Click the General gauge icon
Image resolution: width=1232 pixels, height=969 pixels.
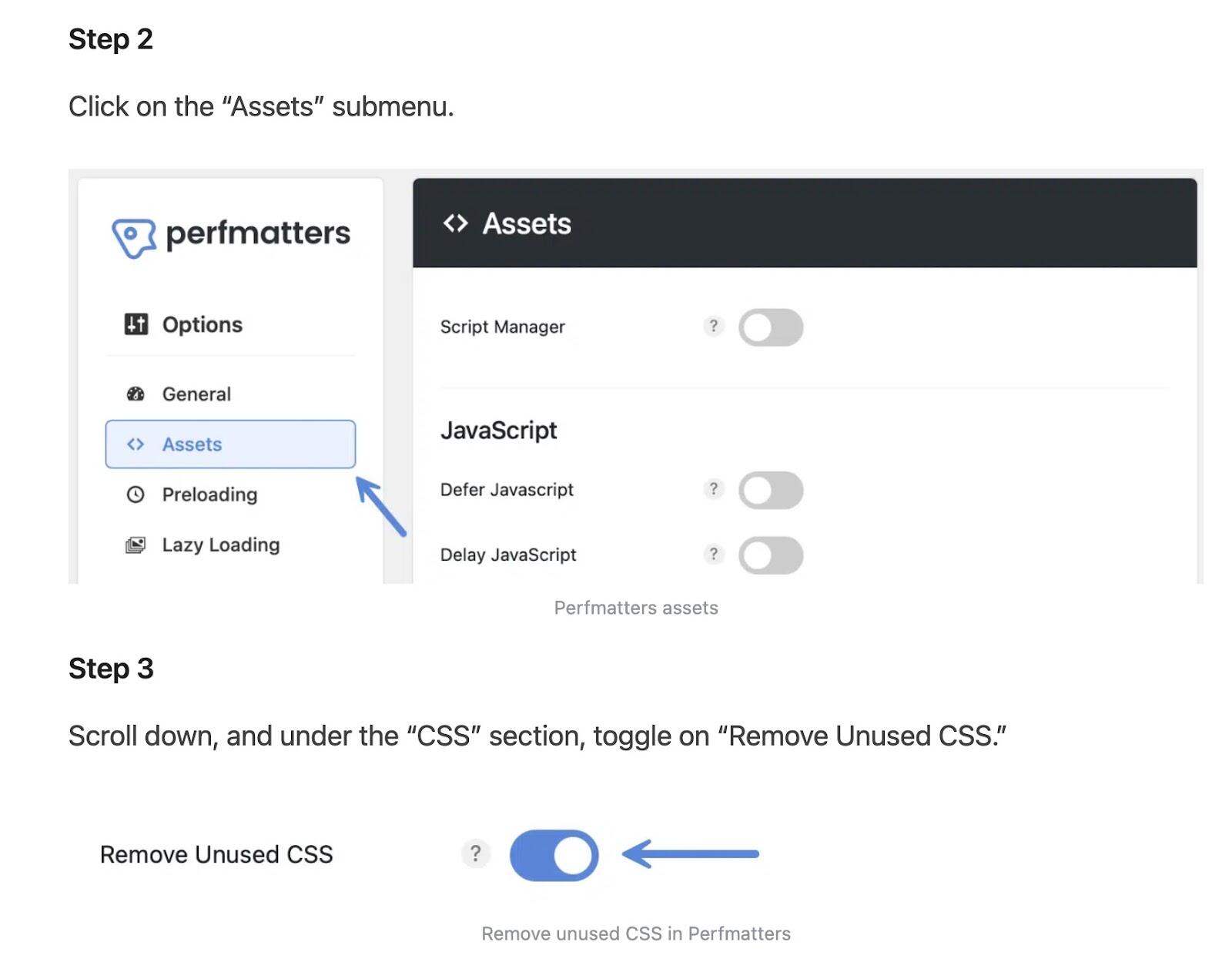coord(136,394)
